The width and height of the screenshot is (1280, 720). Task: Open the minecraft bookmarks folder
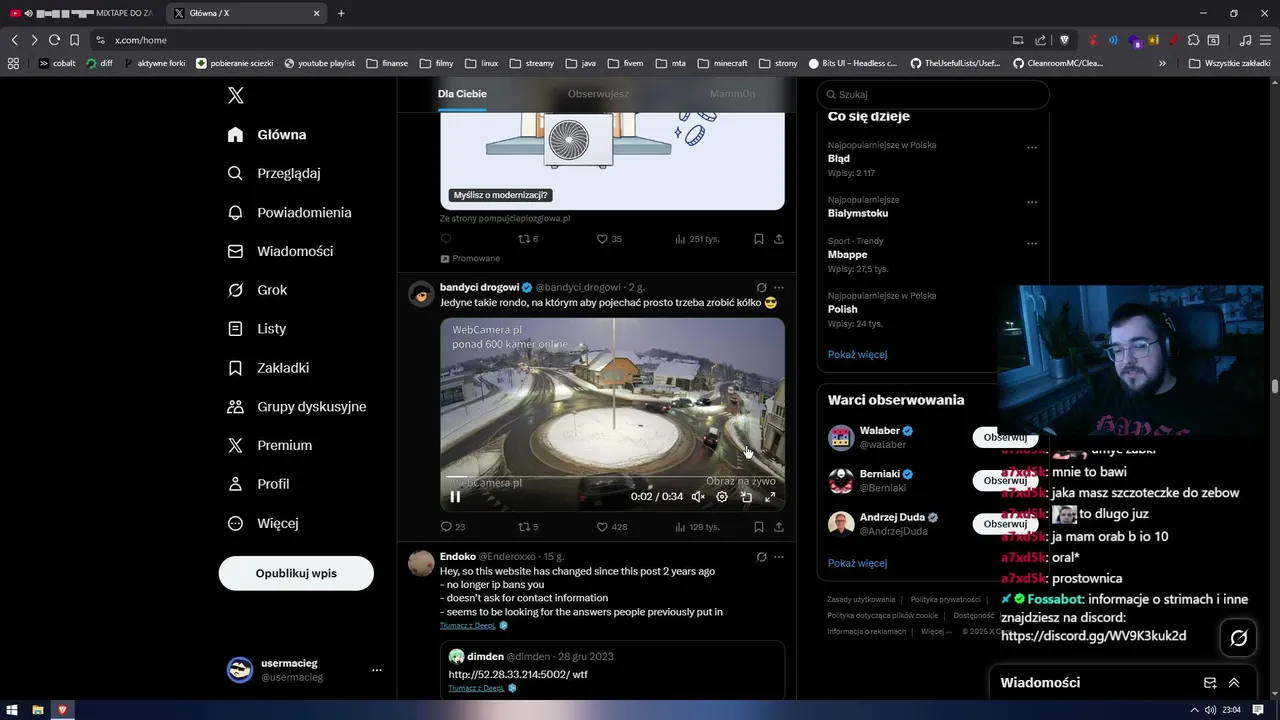[722, 63]
